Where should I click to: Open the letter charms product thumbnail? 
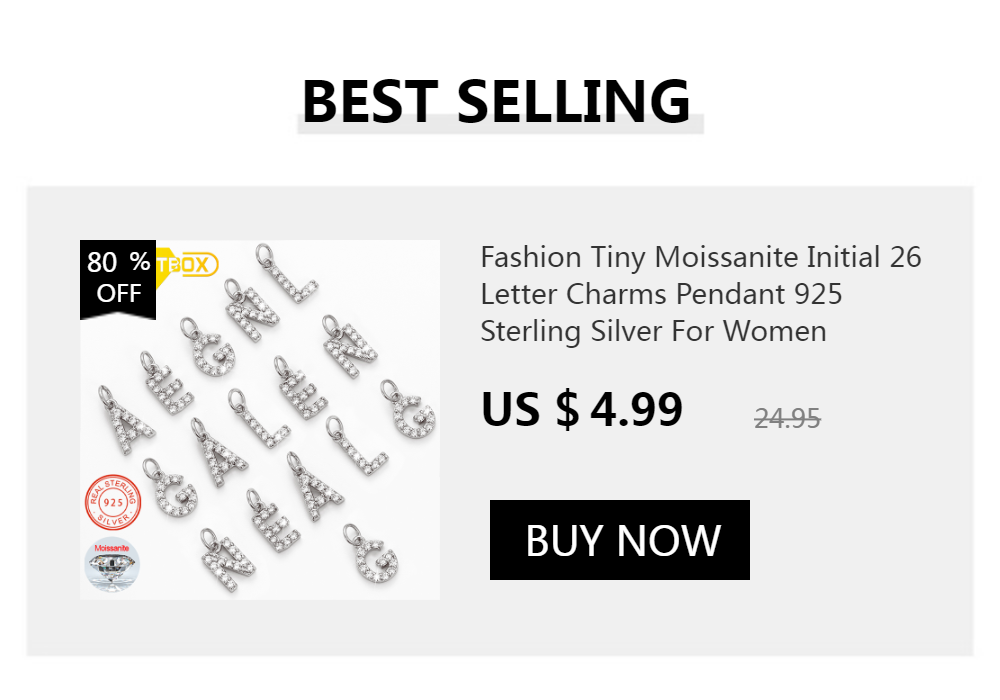click(x=260, y=420)
